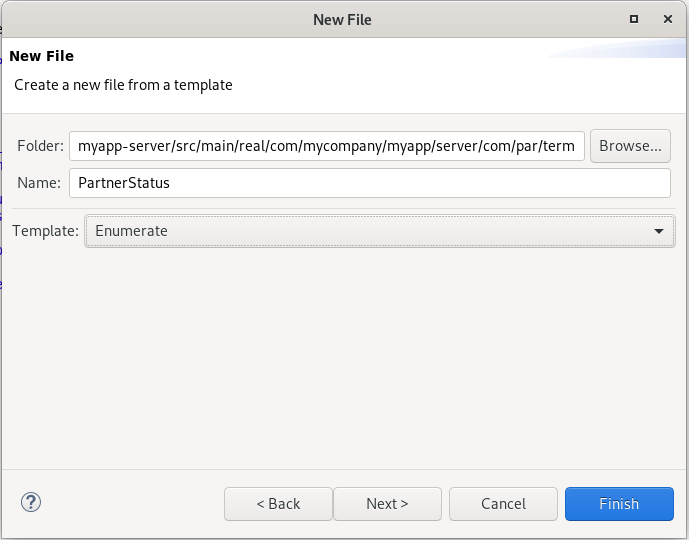689x540 pixels.
Task: Open the Enumerate template combo box
Action: [x=380, y=231]
